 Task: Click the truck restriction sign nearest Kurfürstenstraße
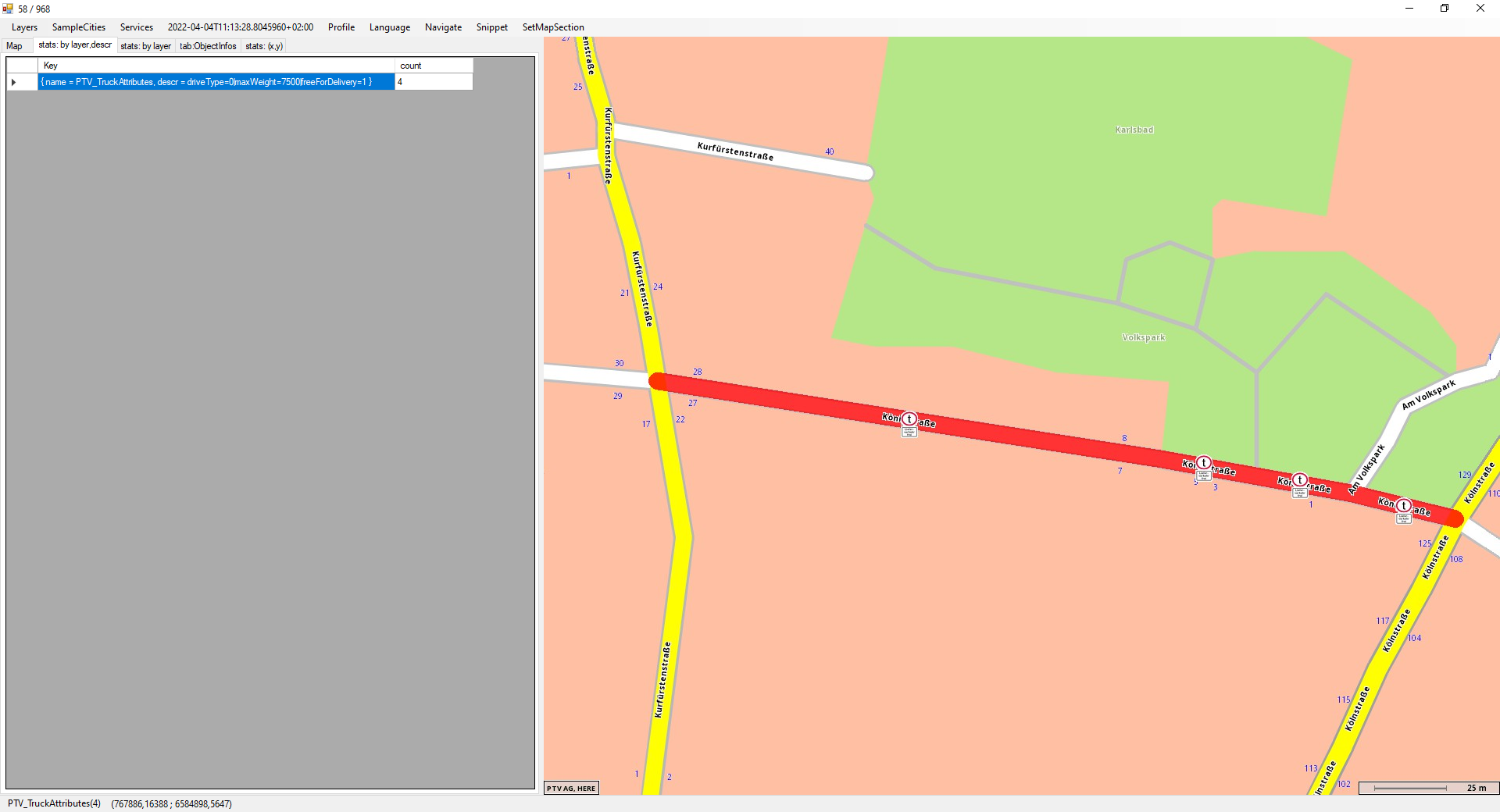(x=909, y=419)
